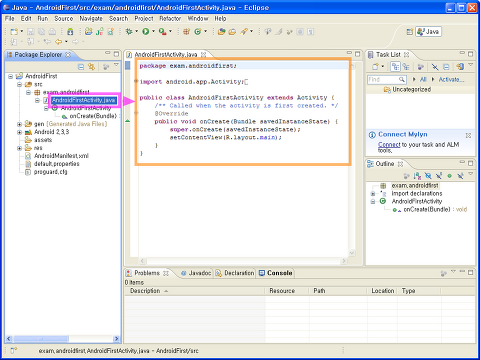
Task: Click the New Android test project icon
Action: [x=99, y=32]
